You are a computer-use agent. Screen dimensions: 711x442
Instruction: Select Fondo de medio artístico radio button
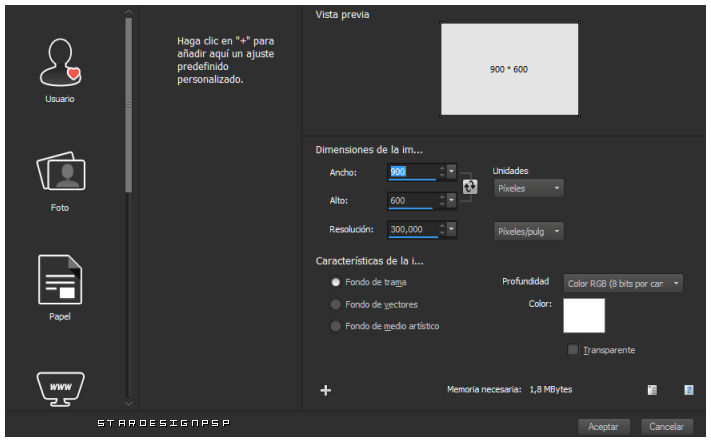(x=336, y=326)
